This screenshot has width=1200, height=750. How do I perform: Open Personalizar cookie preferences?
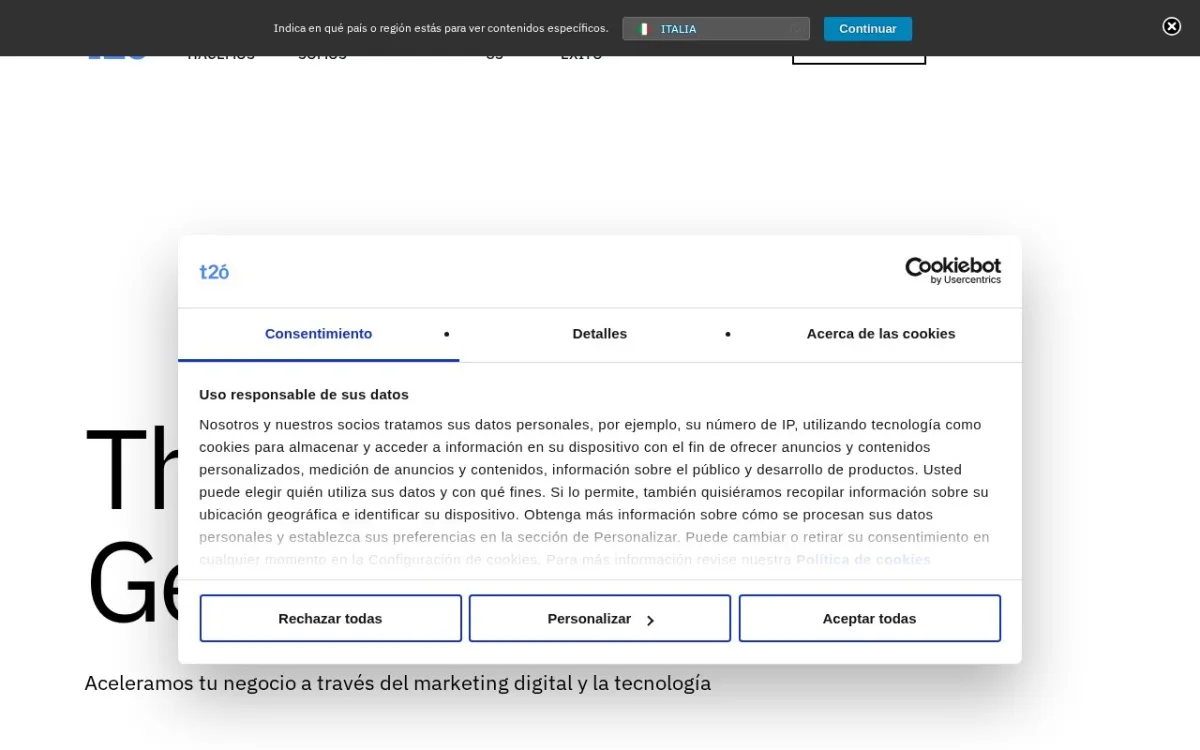600,618
